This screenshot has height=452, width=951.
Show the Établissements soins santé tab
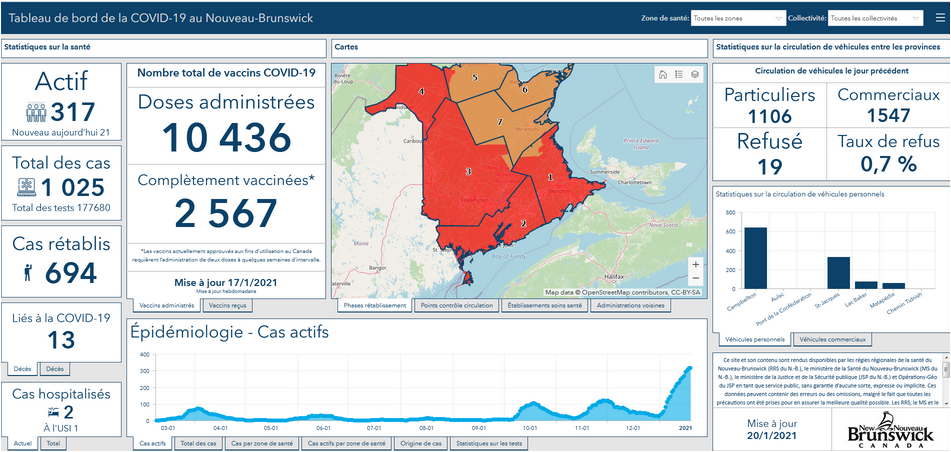tap(545, 306)
